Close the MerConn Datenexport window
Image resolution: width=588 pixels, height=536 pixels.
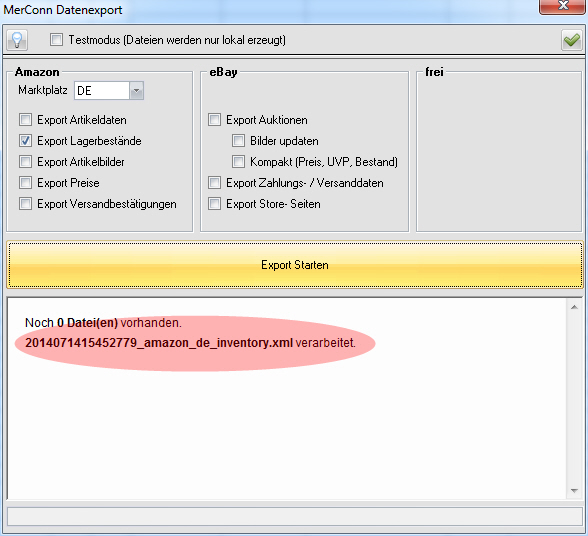pyautogui.click(x=562, y=6)
